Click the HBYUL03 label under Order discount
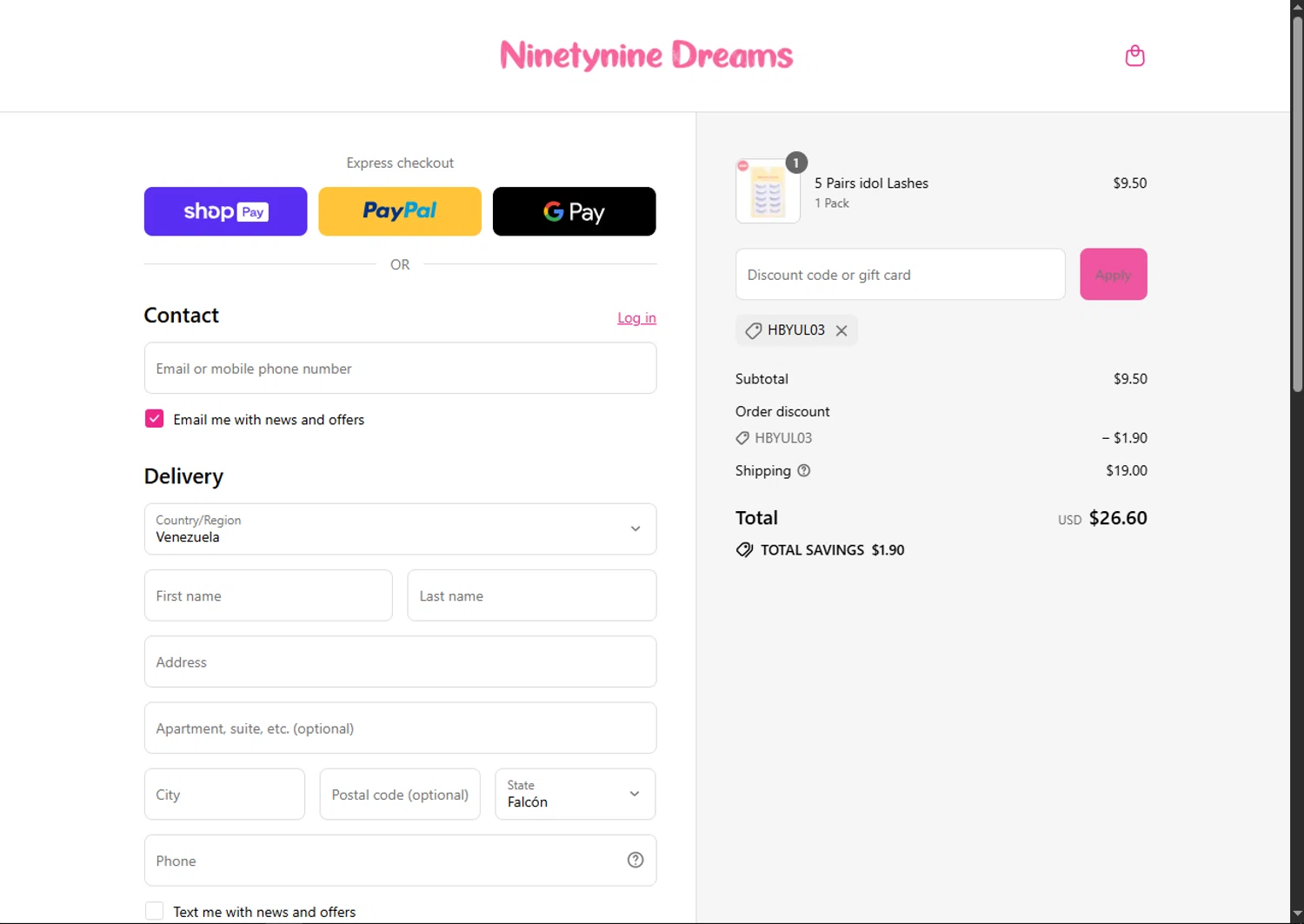Screen dimensions: 1304x924 (x=783, y=438)
